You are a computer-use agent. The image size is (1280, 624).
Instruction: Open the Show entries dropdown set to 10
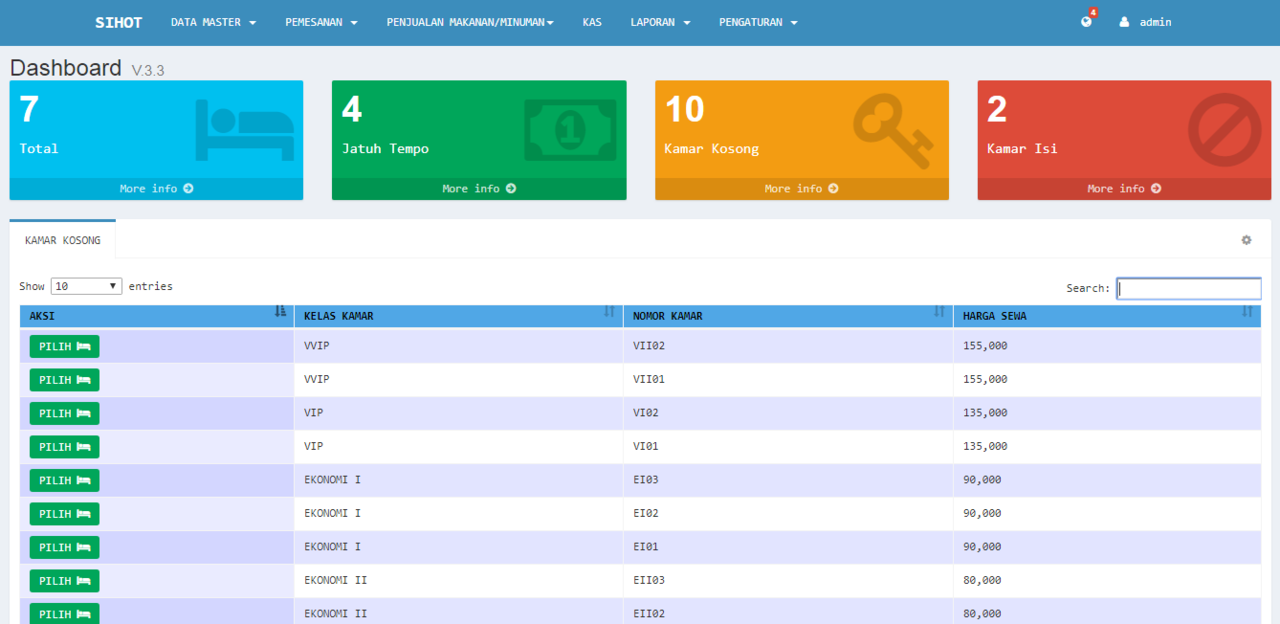85,285
